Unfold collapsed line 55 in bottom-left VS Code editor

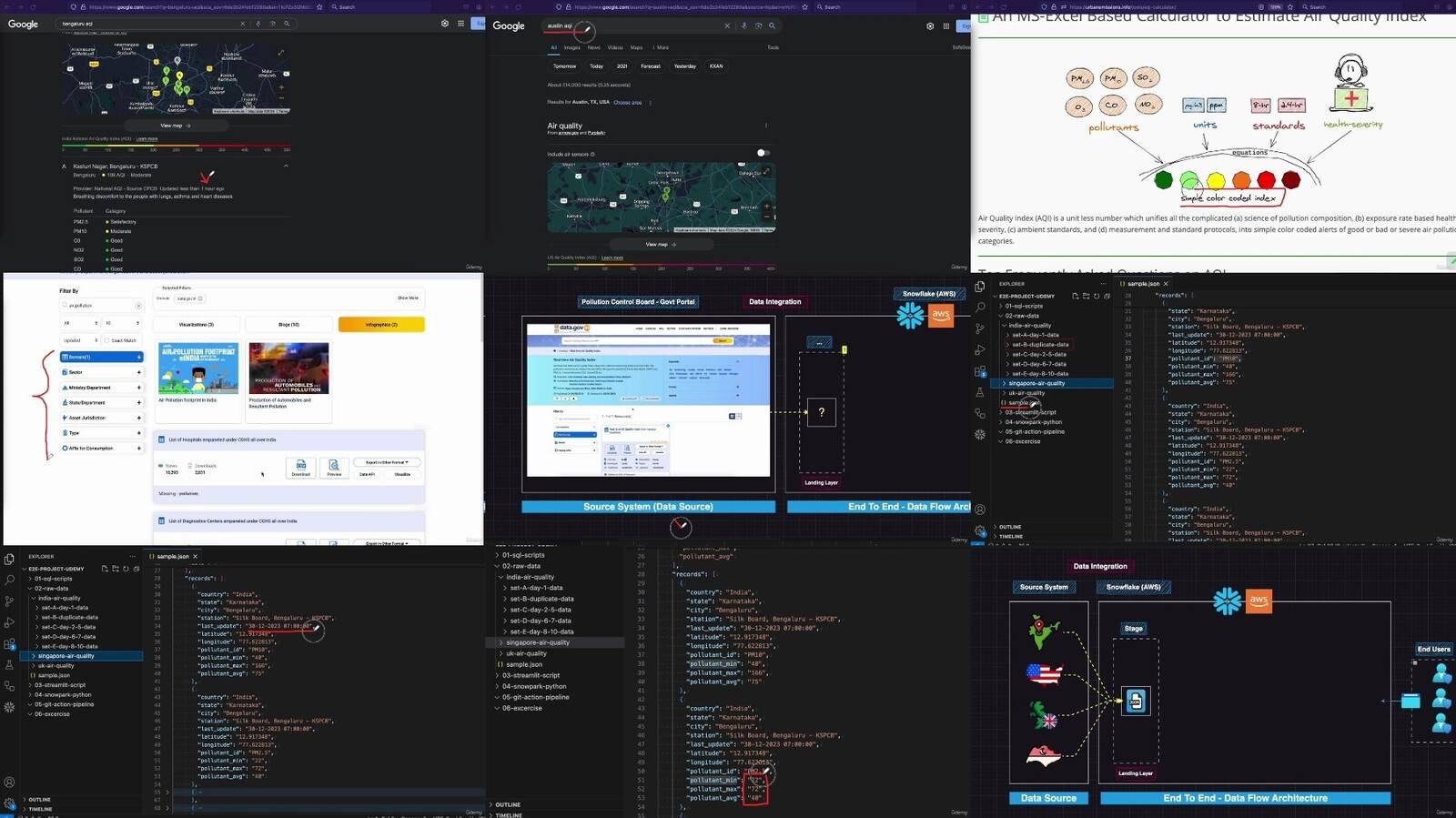[168, 792]
